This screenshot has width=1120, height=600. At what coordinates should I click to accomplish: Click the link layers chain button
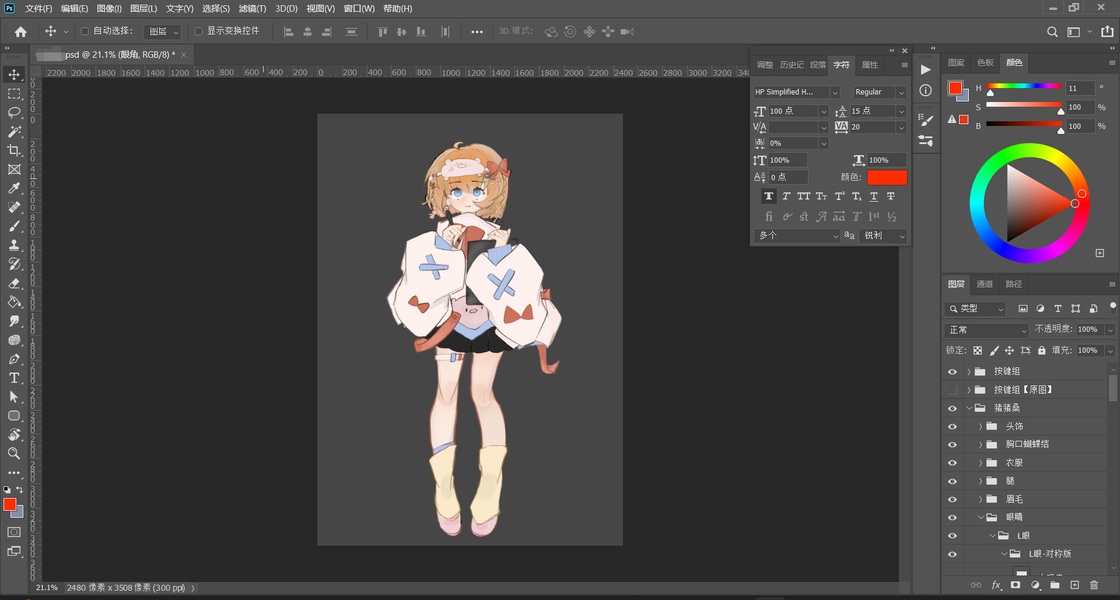pyautogui.click(x=976, y=585)
